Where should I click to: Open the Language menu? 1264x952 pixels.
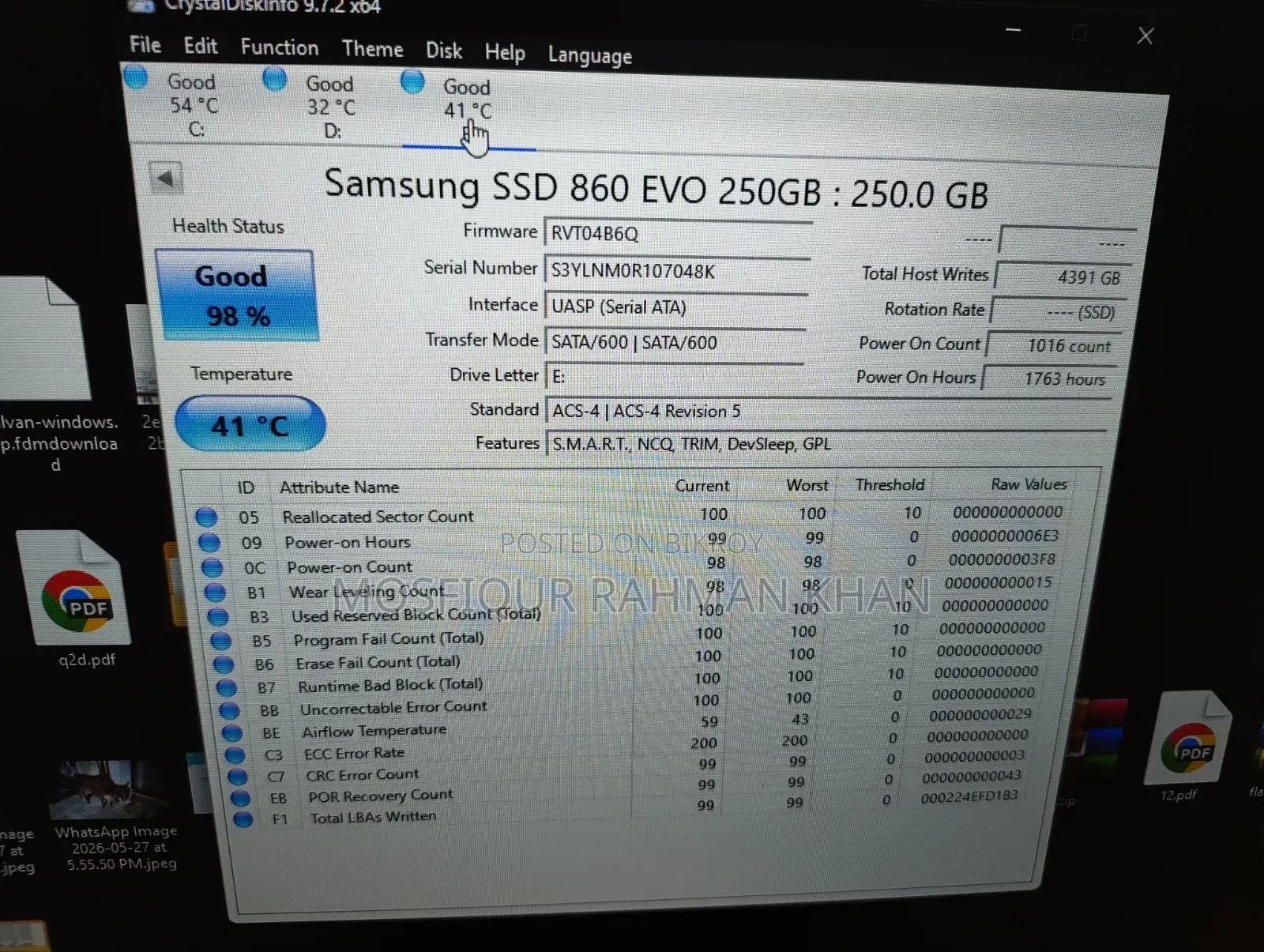tap(590, 55)
